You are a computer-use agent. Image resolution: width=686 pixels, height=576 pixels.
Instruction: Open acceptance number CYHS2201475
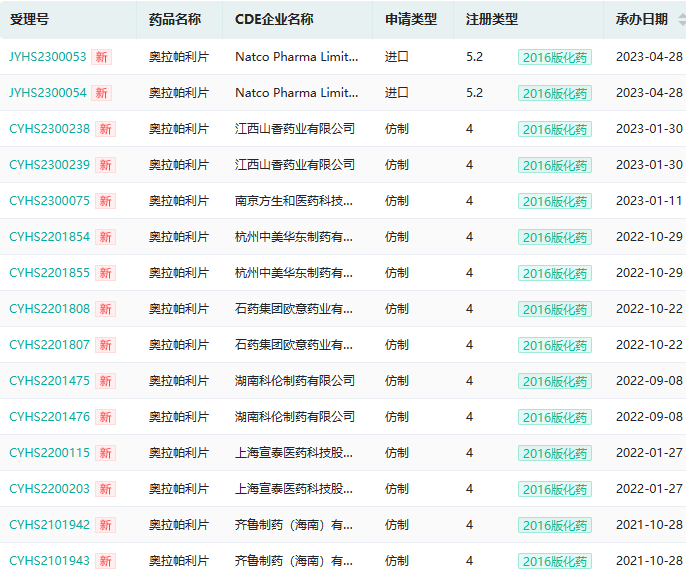point(49,381)
